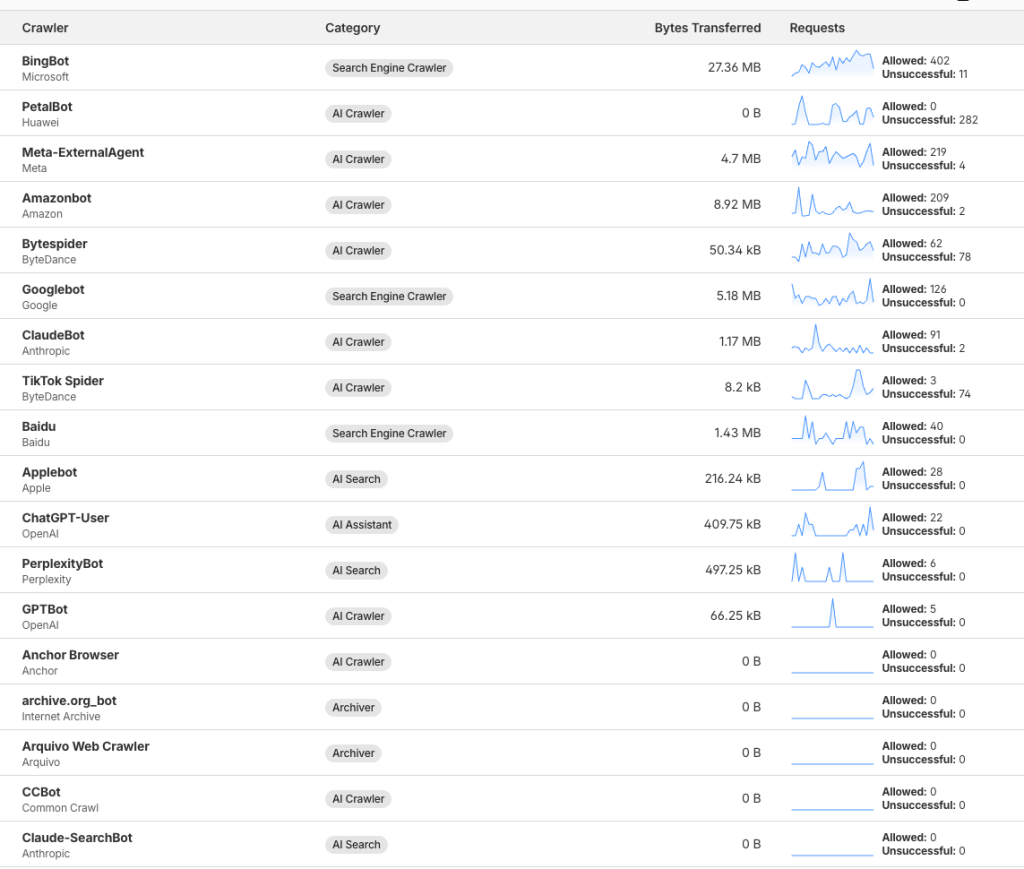1024x869 pixels.
Task: Click the TikTok Spider requests sparkline
Action: (832, 384)
